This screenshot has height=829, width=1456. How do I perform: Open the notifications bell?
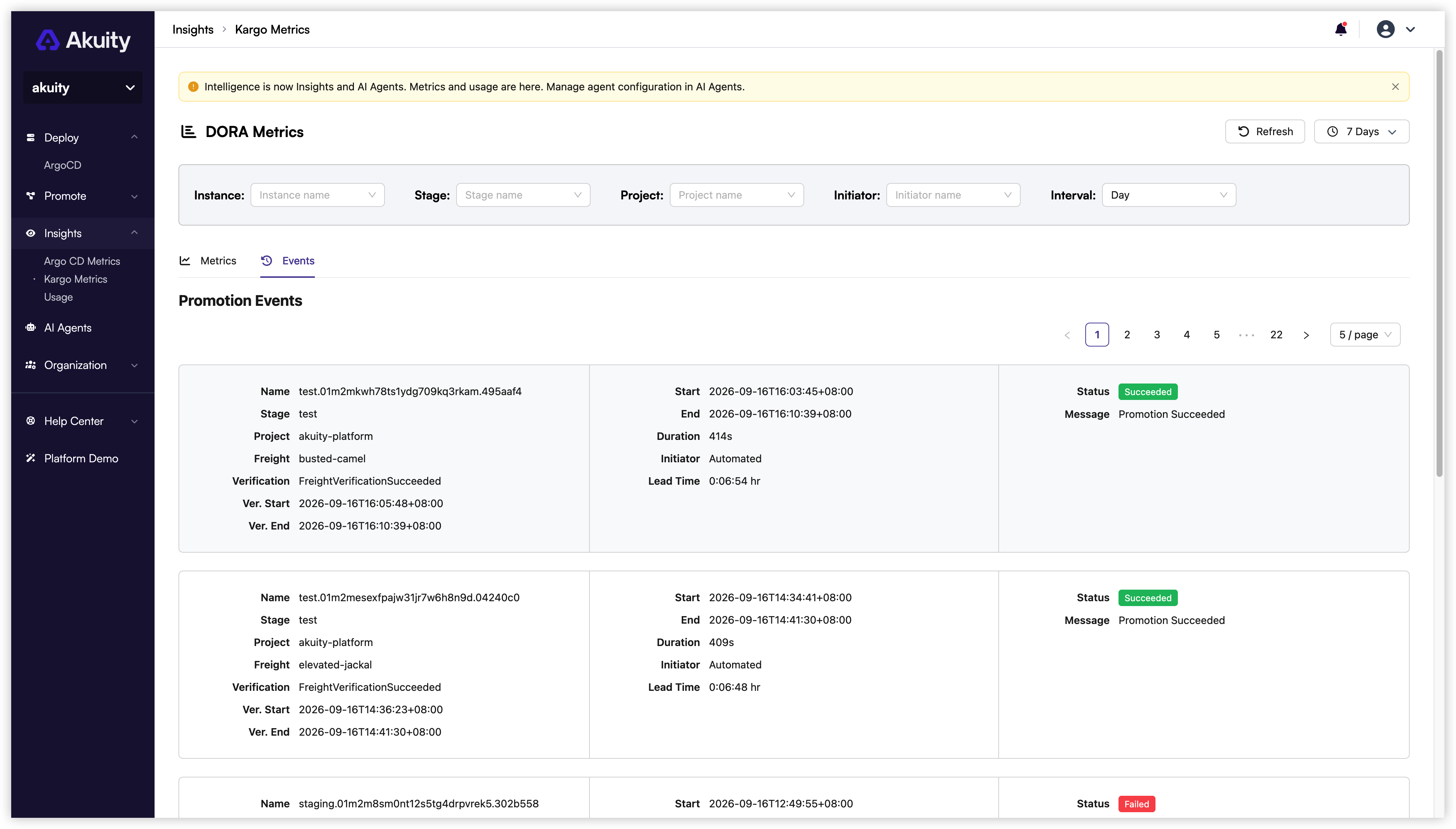click(x=1341, y=29)
